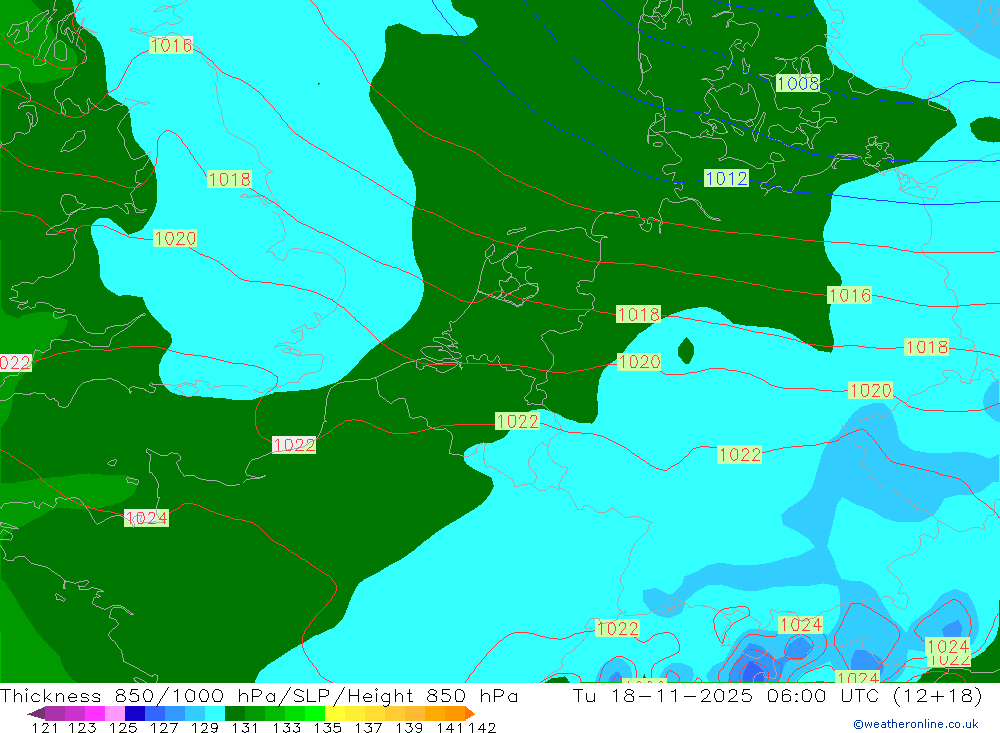Click the legend value 139
Screen dimensions: 1000x733
[409, 727]
